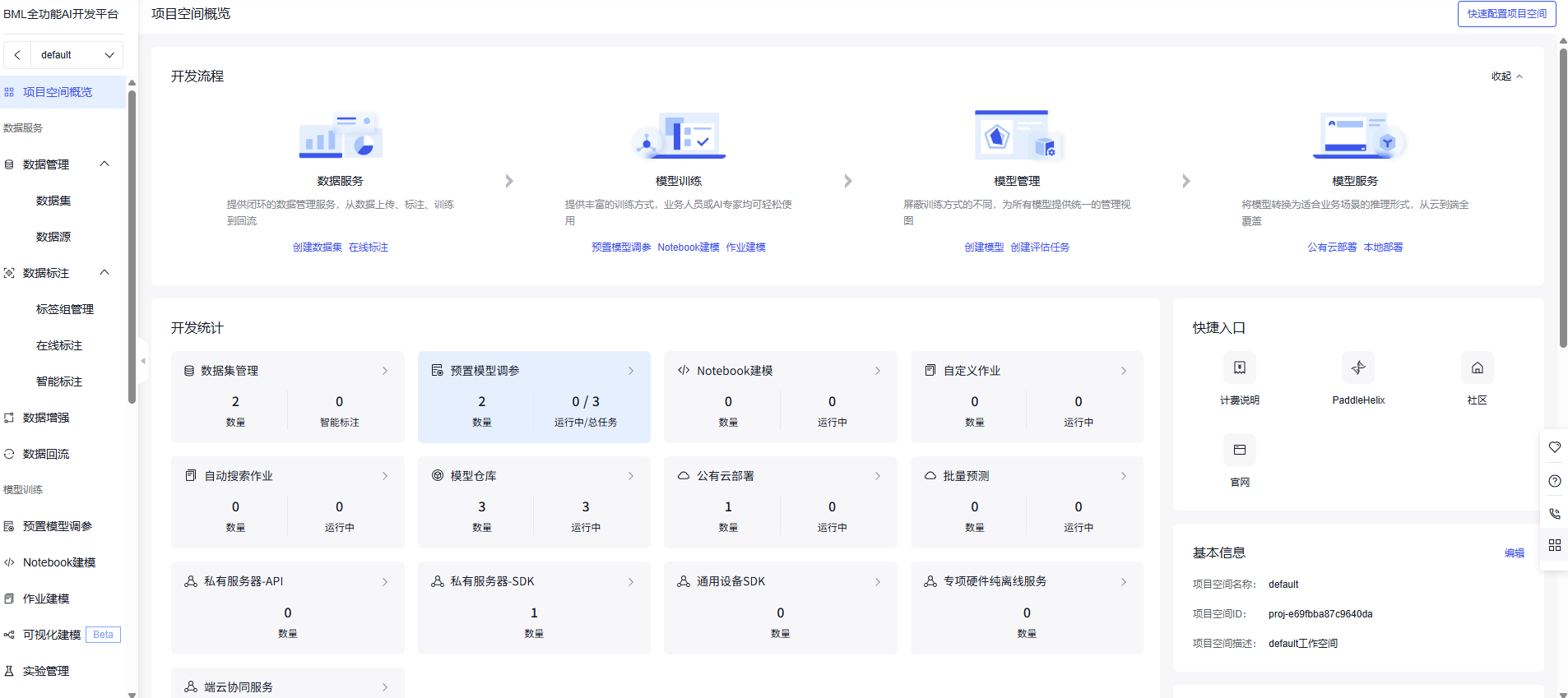The width and height of the screenshot is (1568, 698).
Task: Open 智能标注 in the sidebar
Action: click(x=59, y=381)
